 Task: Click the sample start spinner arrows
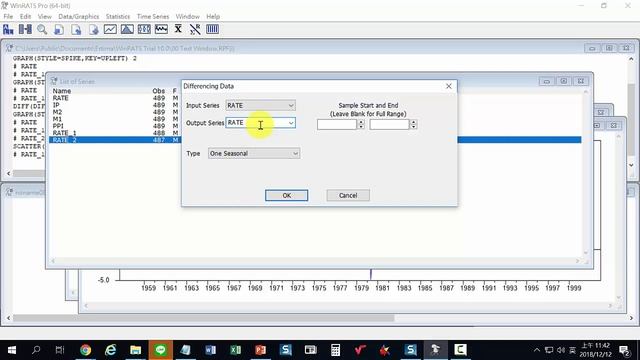click(x=361, y=124)
